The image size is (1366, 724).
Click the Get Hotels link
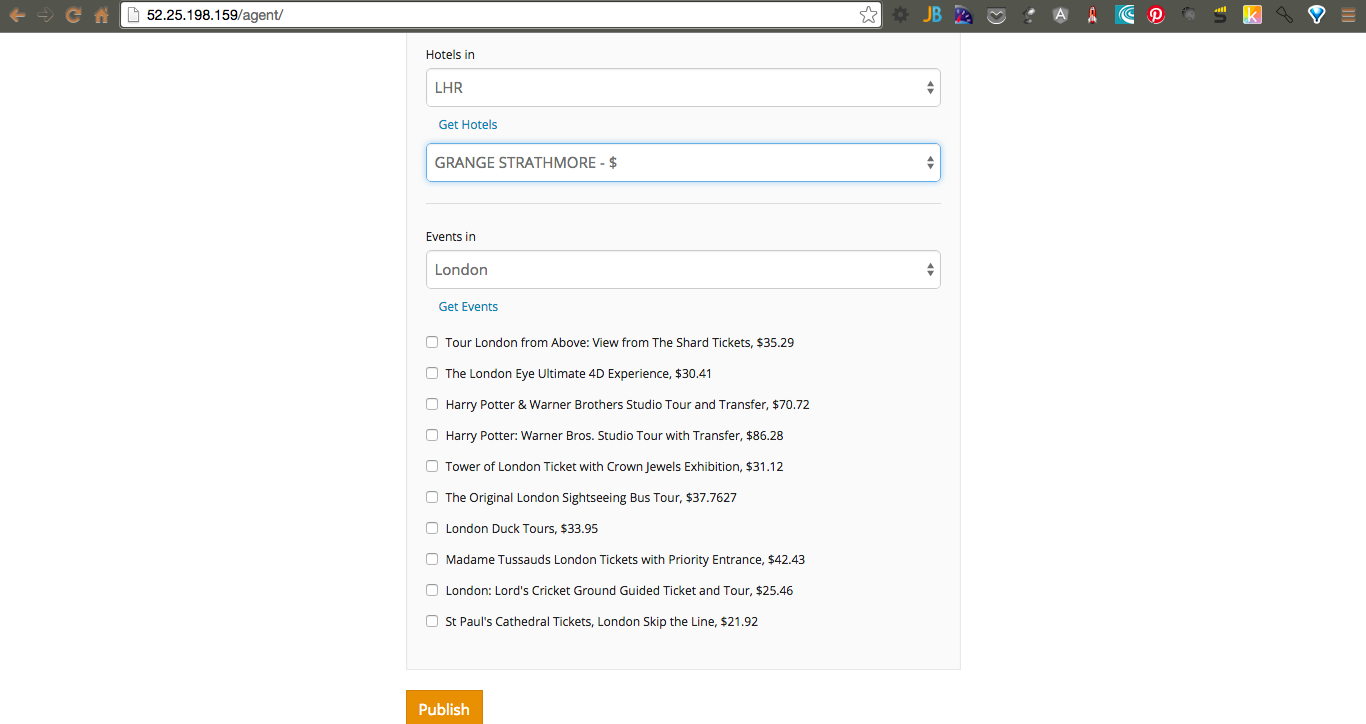468,125
